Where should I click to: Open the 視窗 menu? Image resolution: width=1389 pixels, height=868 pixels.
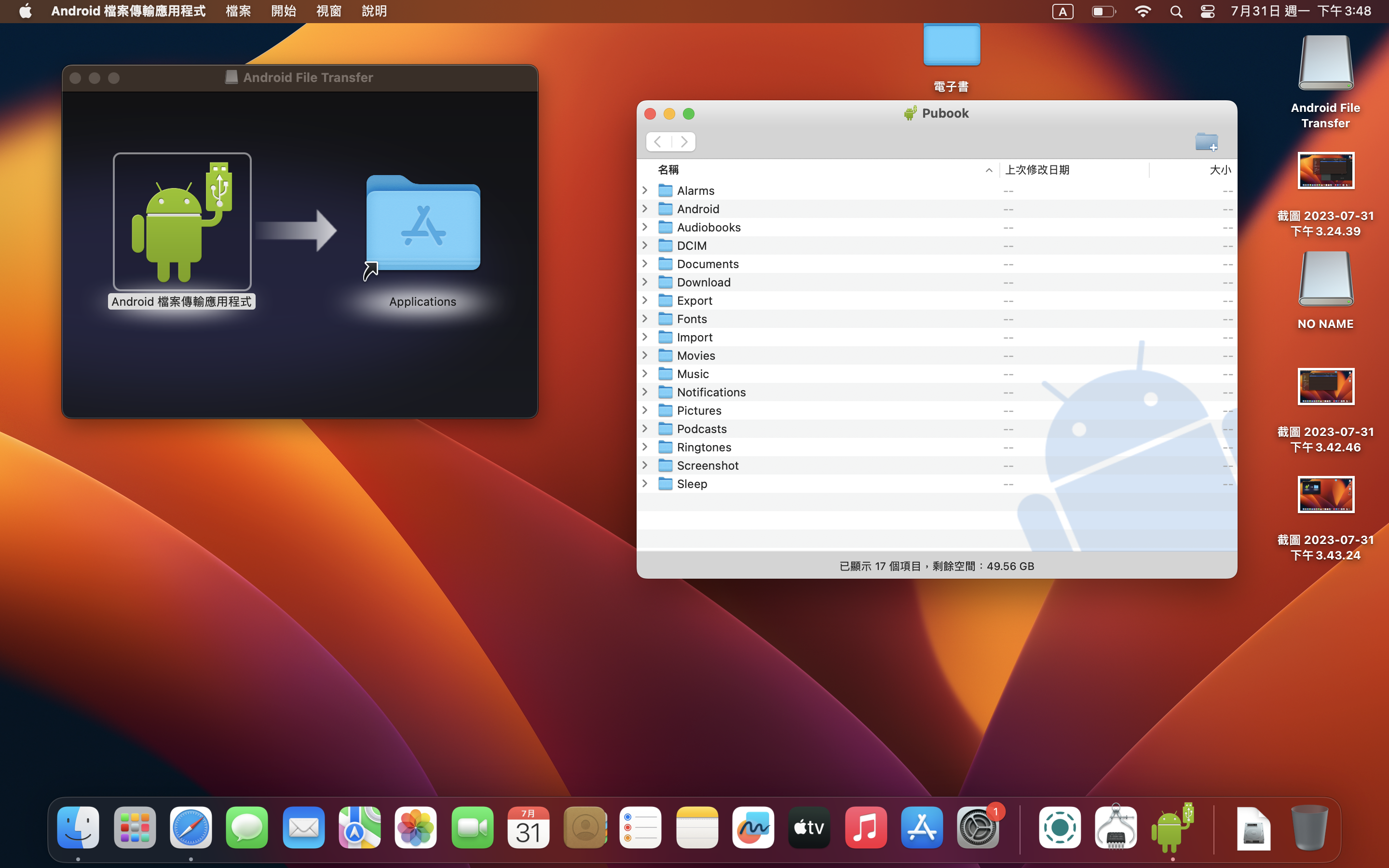(329, 12)
